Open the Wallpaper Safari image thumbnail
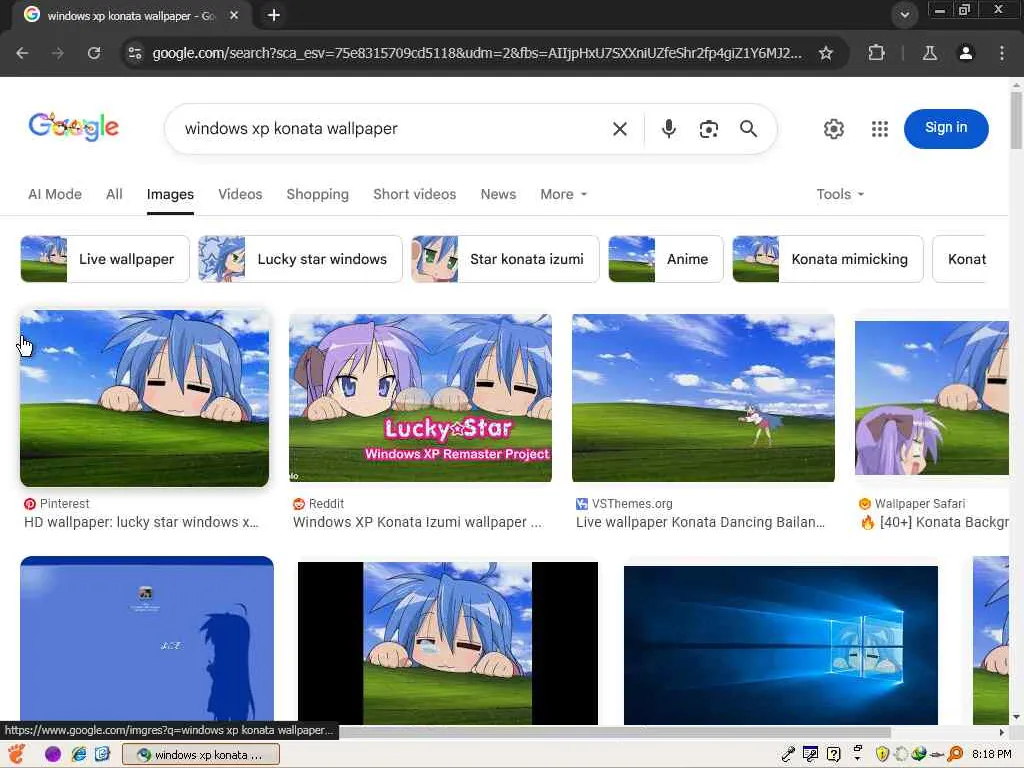The image size is (1024, 768). (x=932, y=398)
